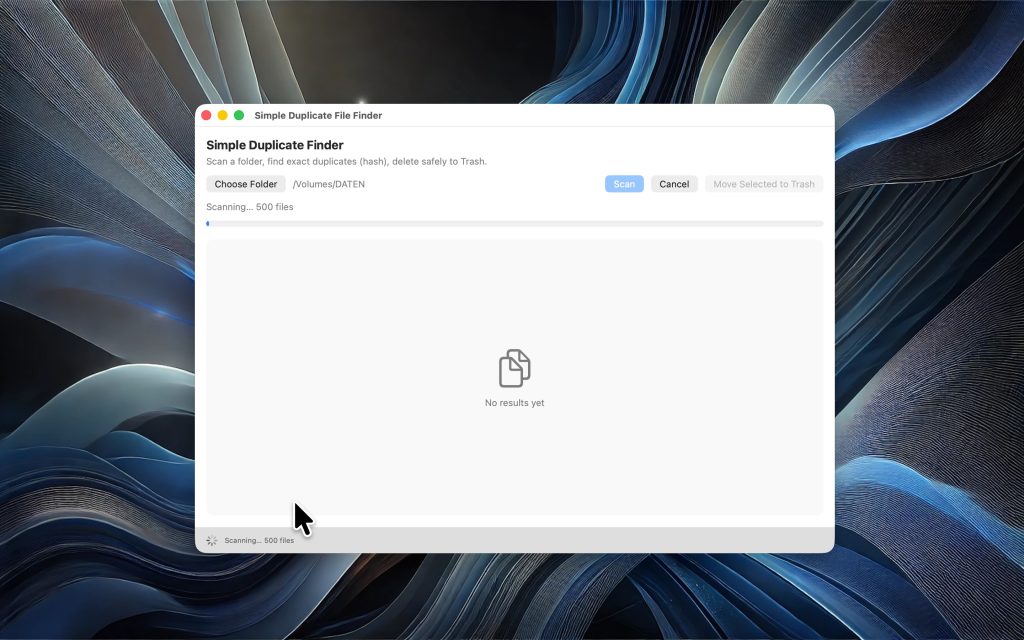1024x640 pixels.
Task: Click the app description subtitle text
Action: click(346, 161)
